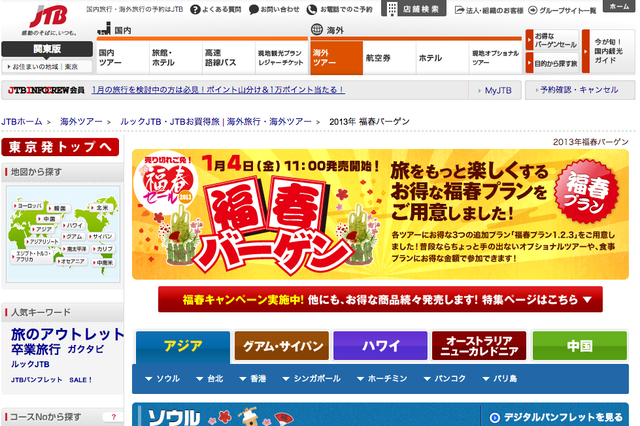Select エジプト・トルコ・アフリカ on the map
Viewport: 640px width, 426px height.
pos(32,256)
